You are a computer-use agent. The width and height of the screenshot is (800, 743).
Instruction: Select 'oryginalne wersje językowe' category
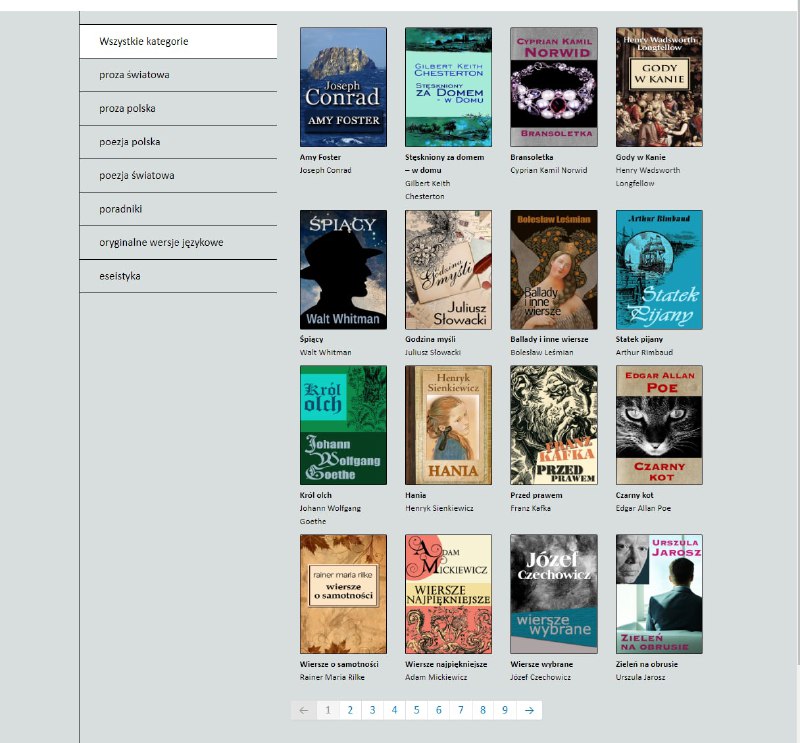(178, 242)
